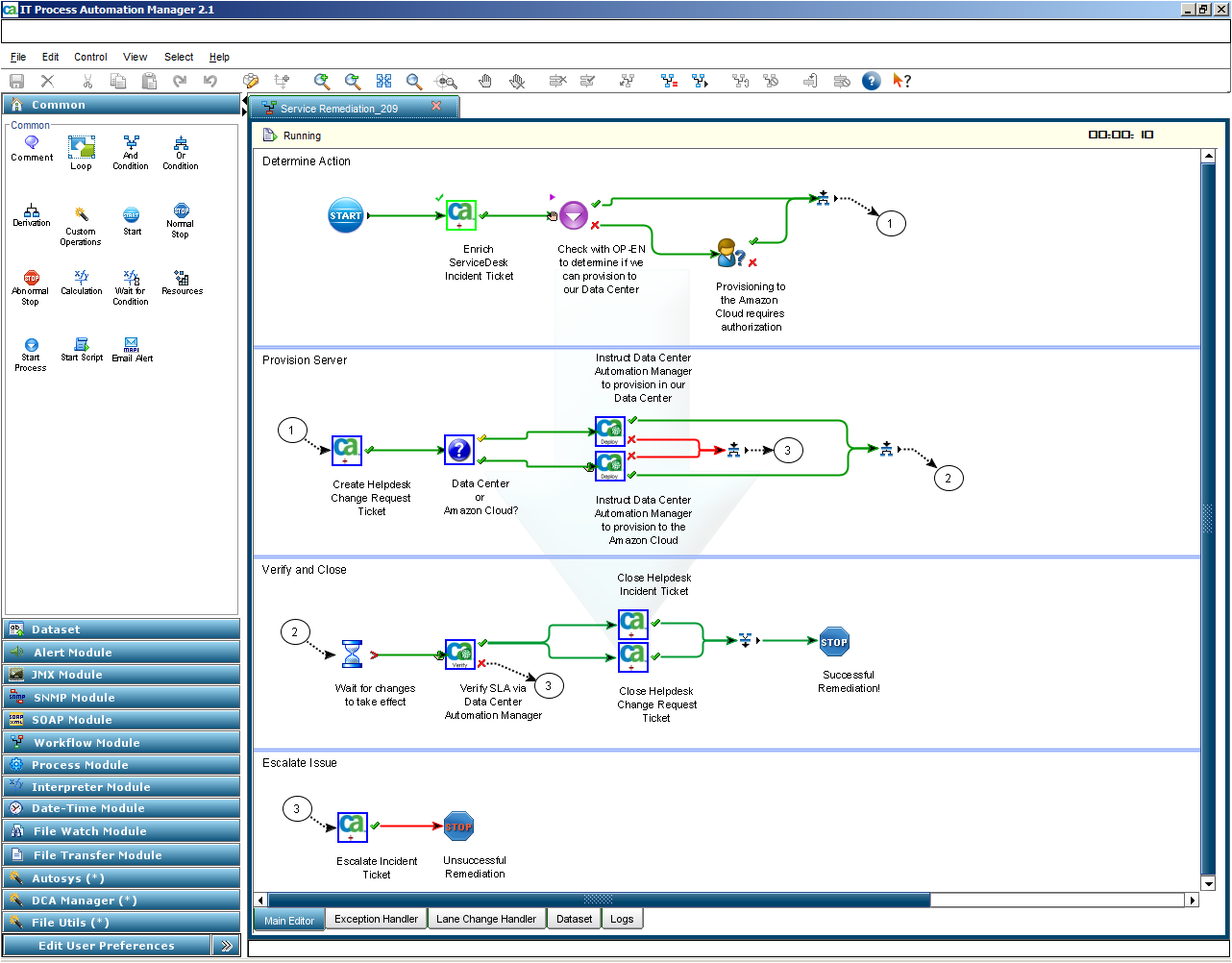The width and height of the screenshot is (1232, 963).
Task: Expand the SNMP Module section
Action: [x=121, y=698]
